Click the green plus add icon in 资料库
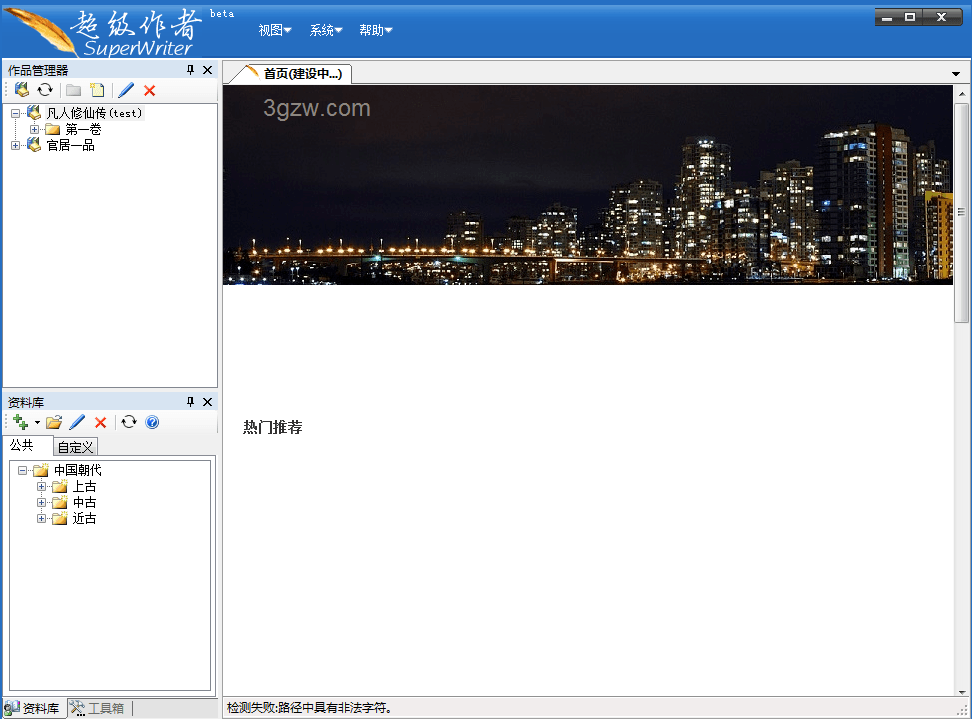Image resolution: width=972 pixels, height=719 pixels. (21, 422)
